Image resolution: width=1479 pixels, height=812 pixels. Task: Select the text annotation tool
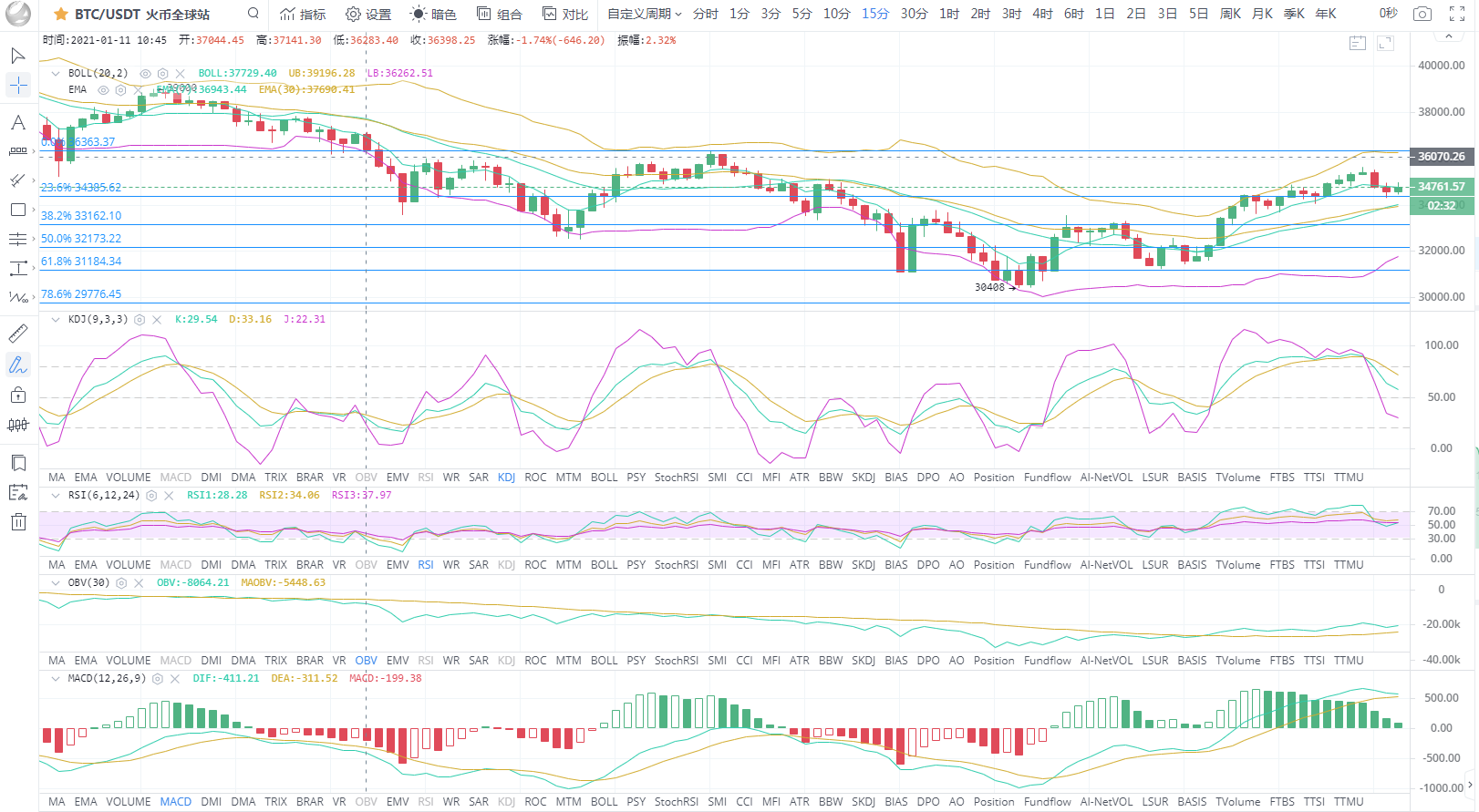pyautogui.click(x=17, y=122)
